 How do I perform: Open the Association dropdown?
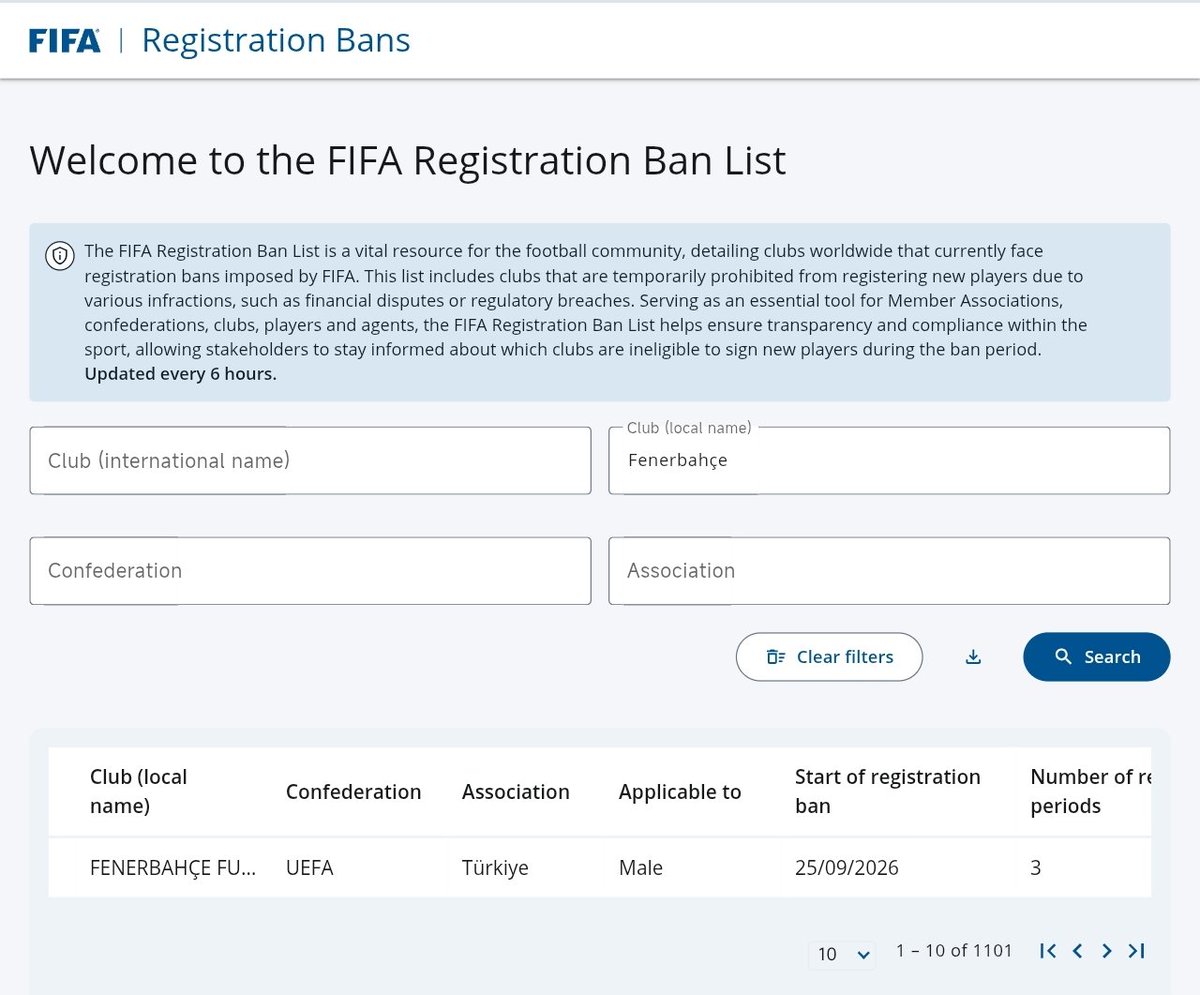[889, 571]
